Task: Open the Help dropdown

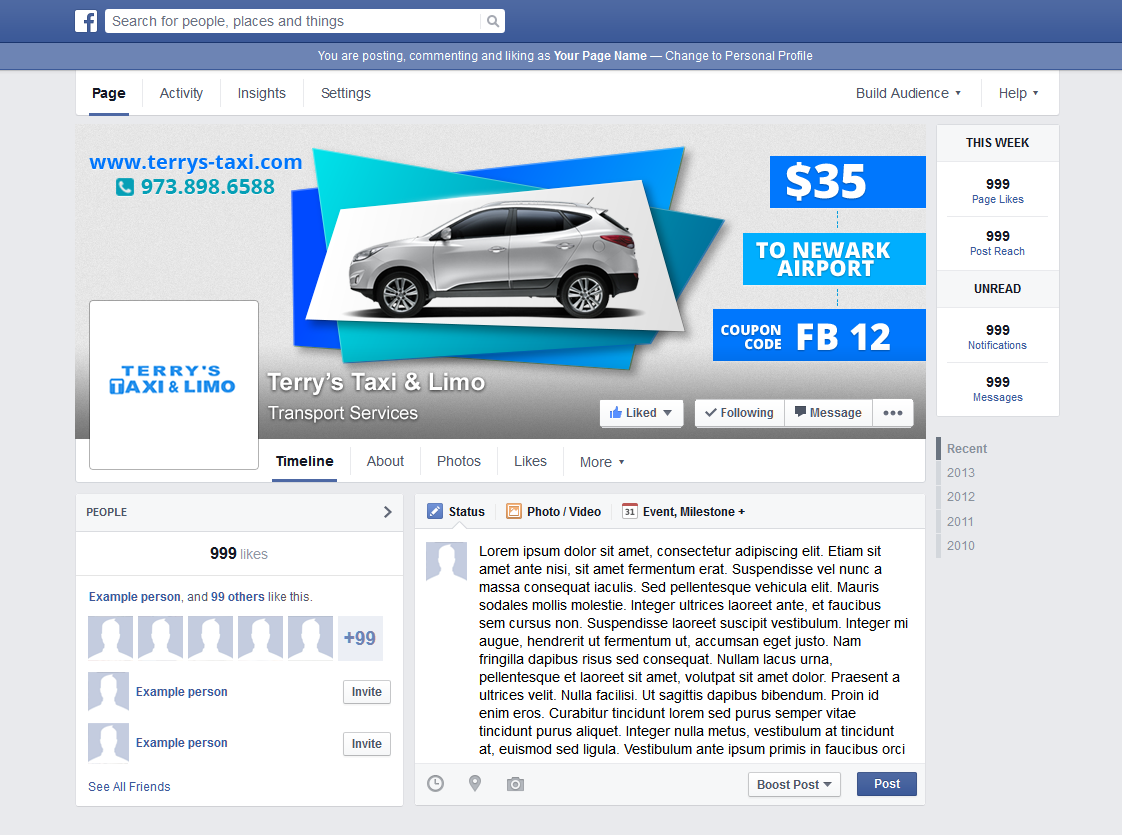Action: click(x=1018, y=93)
